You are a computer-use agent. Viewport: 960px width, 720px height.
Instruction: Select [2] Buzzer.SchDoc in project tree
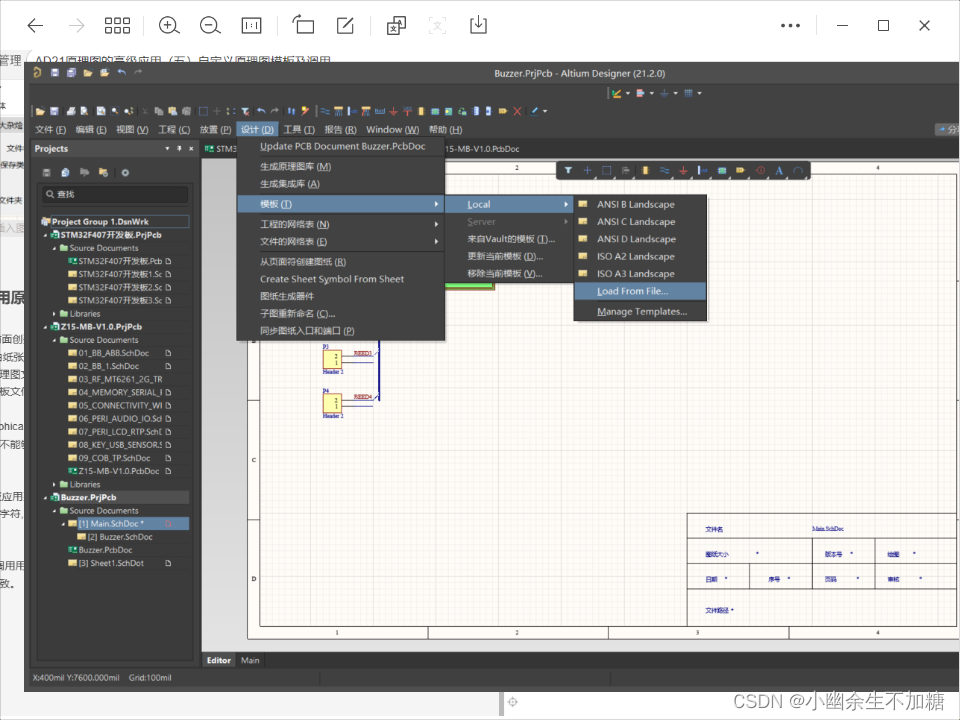120,537
